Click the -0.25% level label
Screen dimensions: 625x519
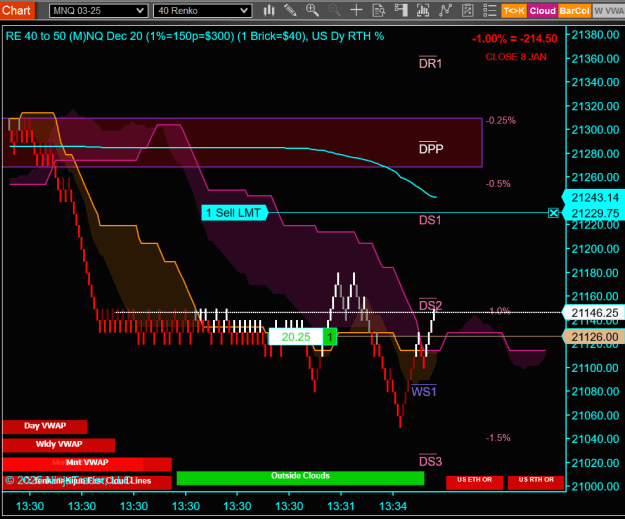click(x=501, y=120)
